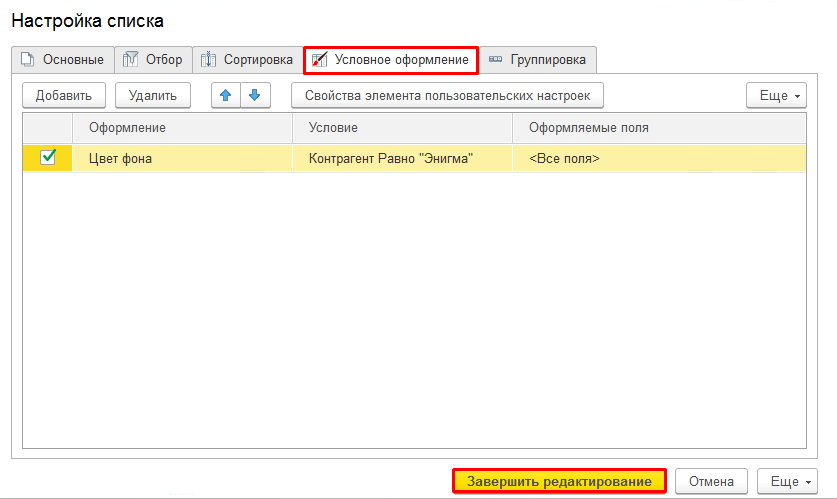Click the Основные tab page icon
The width and height of the screenshot is (837, 499).
[x=28, y=60]
